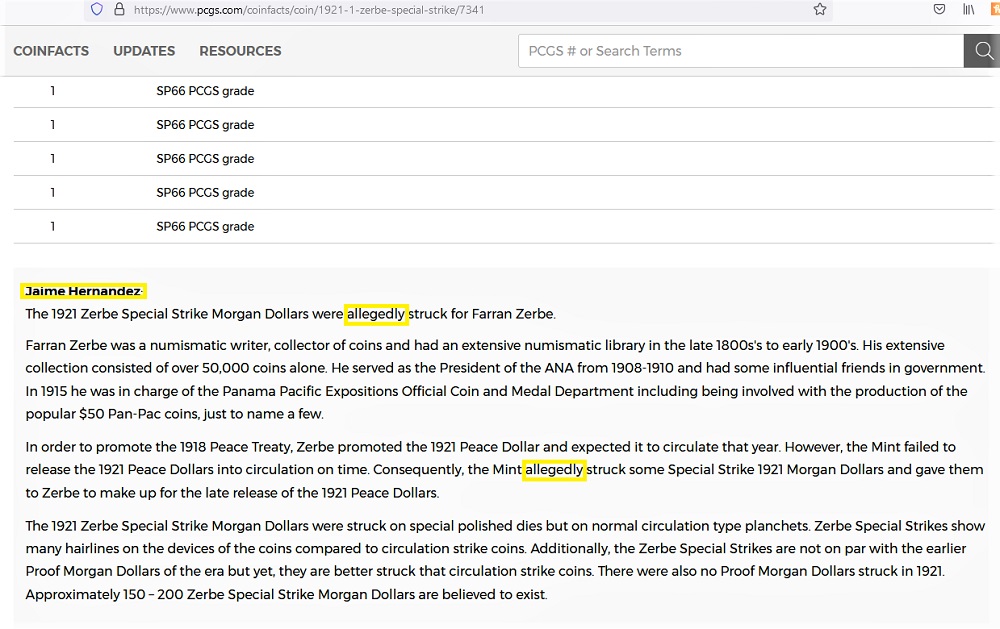Click the orange extension icon at the toolbar edge
1000x629 pixels.
996,10
